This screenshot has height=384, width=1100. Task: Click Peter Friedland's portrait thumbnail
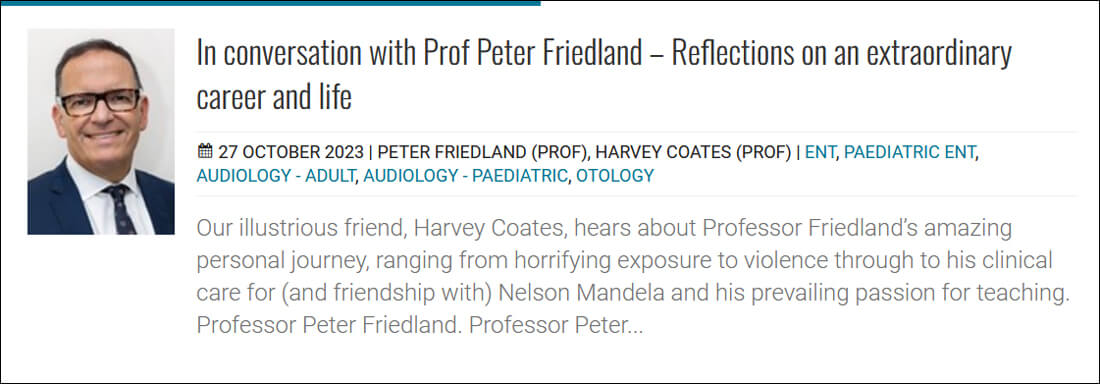[x=101, y=131]
